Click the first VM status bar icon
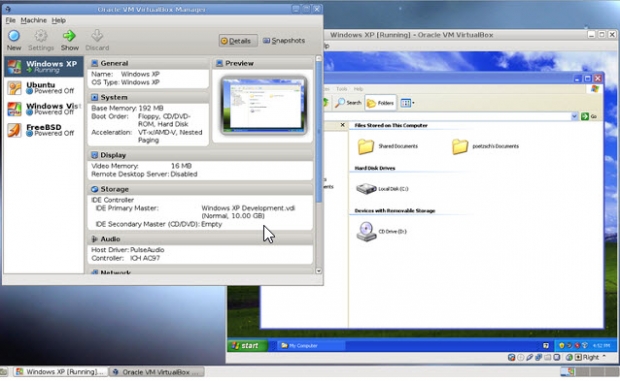The width and height of the screenshot is (620, 381). 511,357
